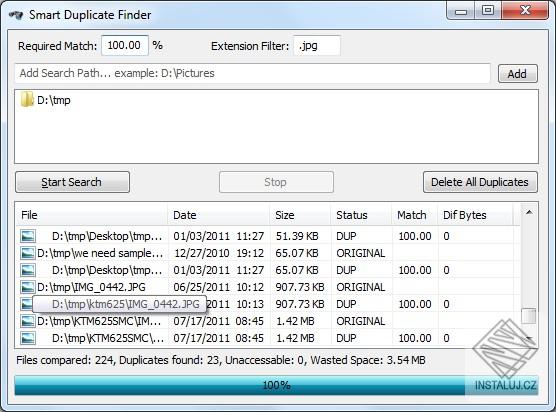The width and height of the screenshot is (556, 412).
Task: Sort results by File column header
Action: (x=92, y=215)
